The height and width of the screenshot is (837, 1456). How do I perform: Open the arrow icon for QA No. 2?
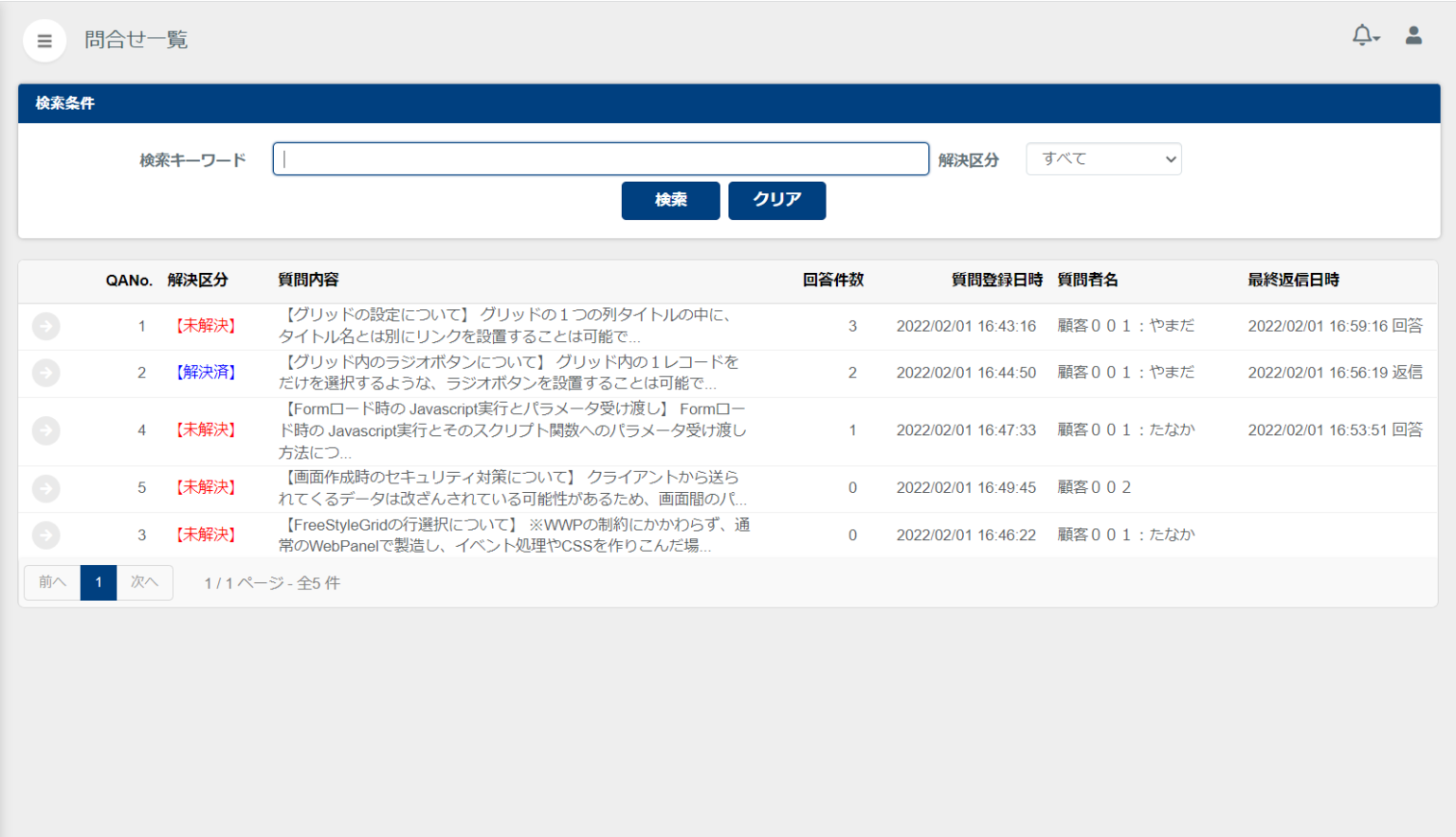[45, 373]
